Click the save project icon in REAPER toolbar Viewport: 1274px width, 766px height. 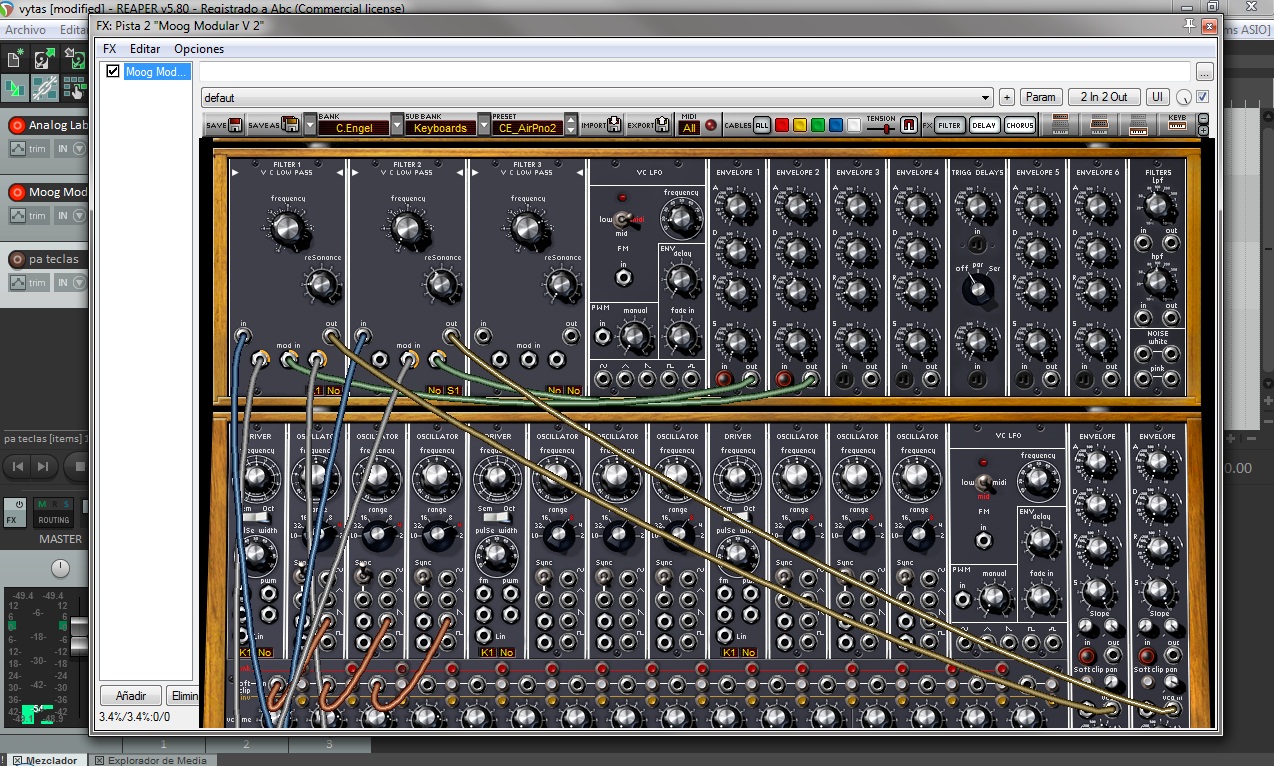point(74,60)
